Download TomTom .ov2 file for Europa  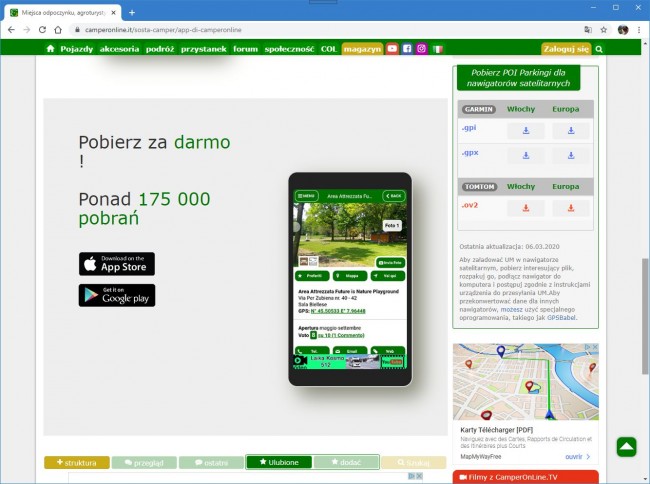click(x=571, y=208)
